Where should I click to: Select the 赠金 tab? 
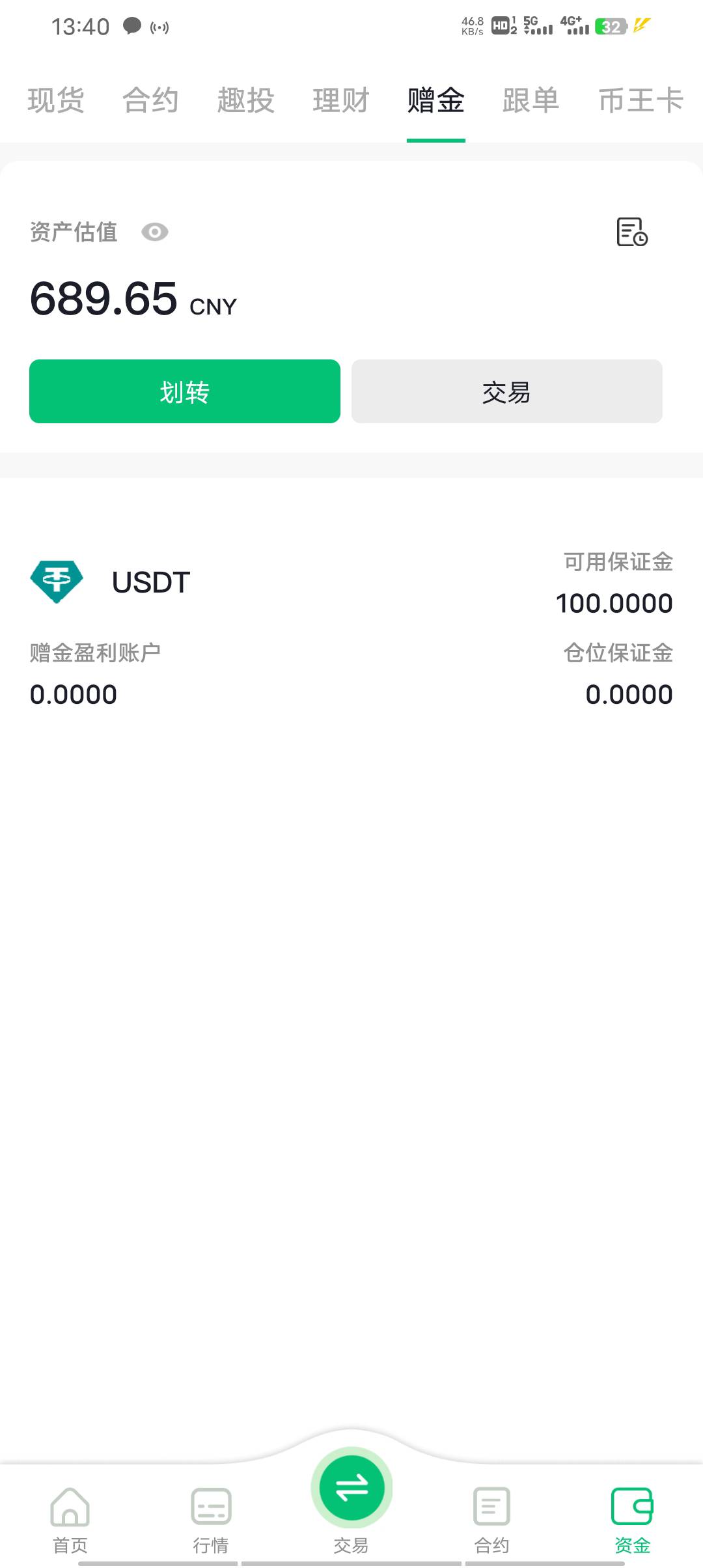point(435,101)
